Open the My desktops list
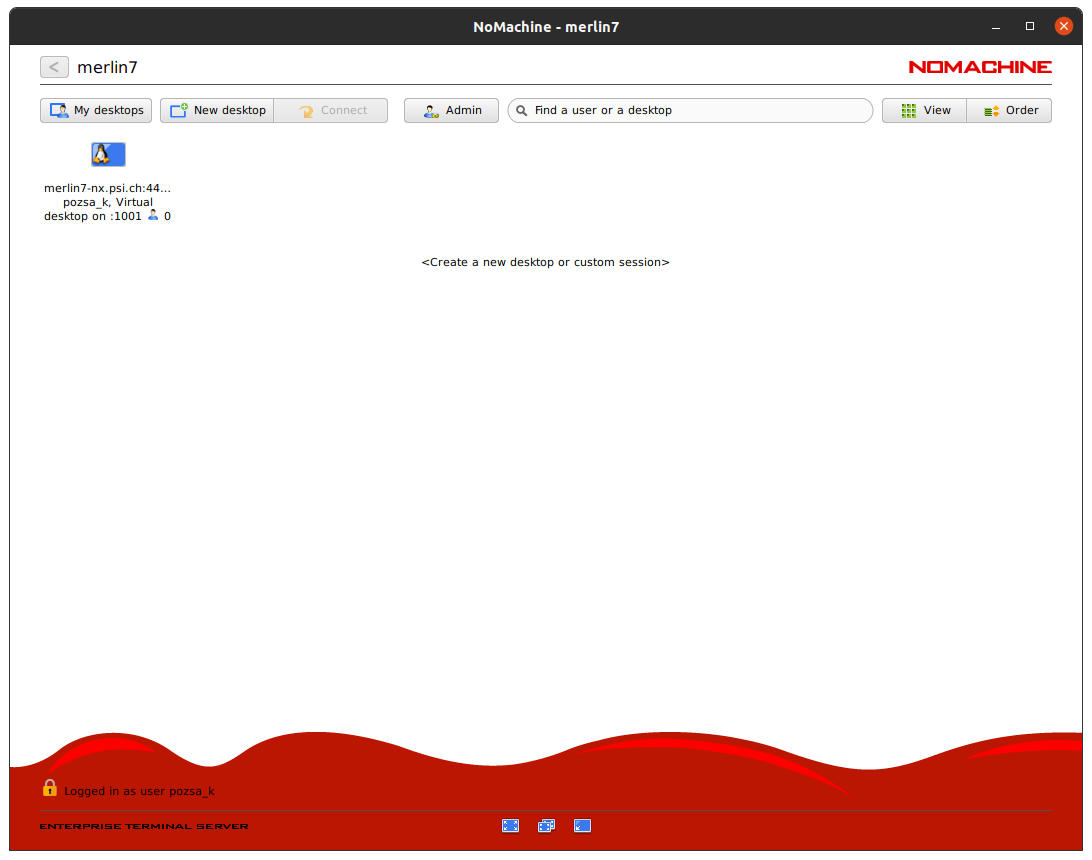Screen dimensions: 1092x860 point(96,110)
